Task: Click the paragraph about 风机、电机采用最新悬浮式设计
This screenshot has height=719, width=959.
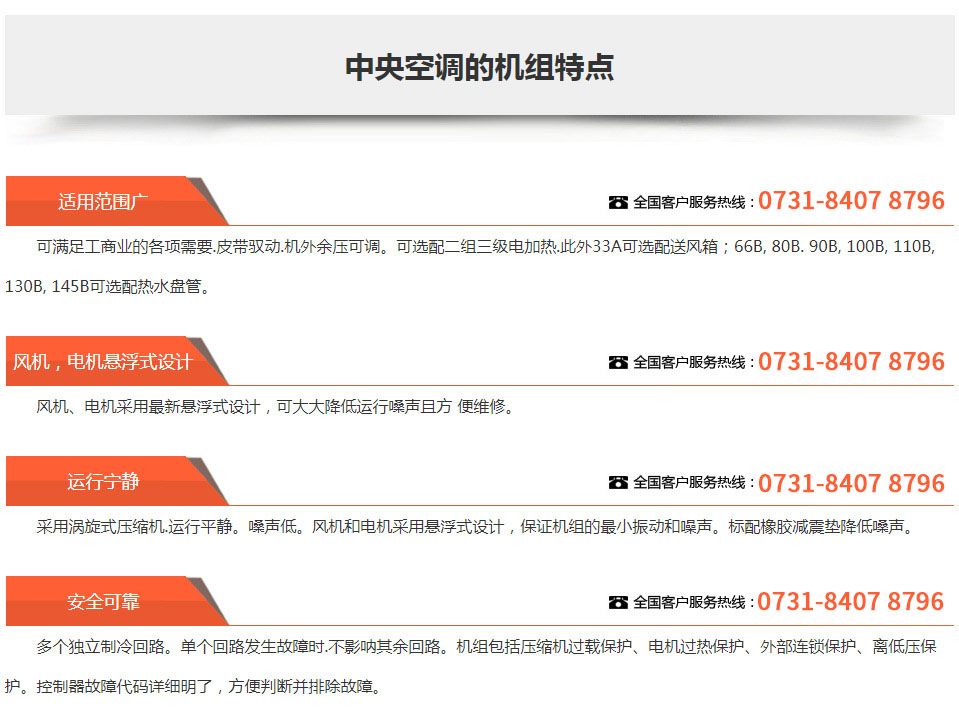Action: [x=275, y=407]
